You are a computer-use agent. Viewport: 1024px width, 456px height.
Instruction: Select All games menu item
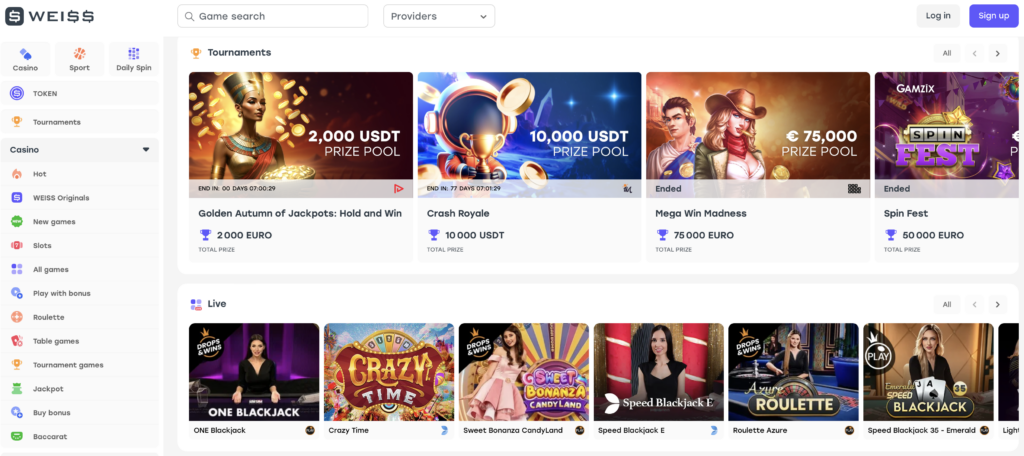80,269
